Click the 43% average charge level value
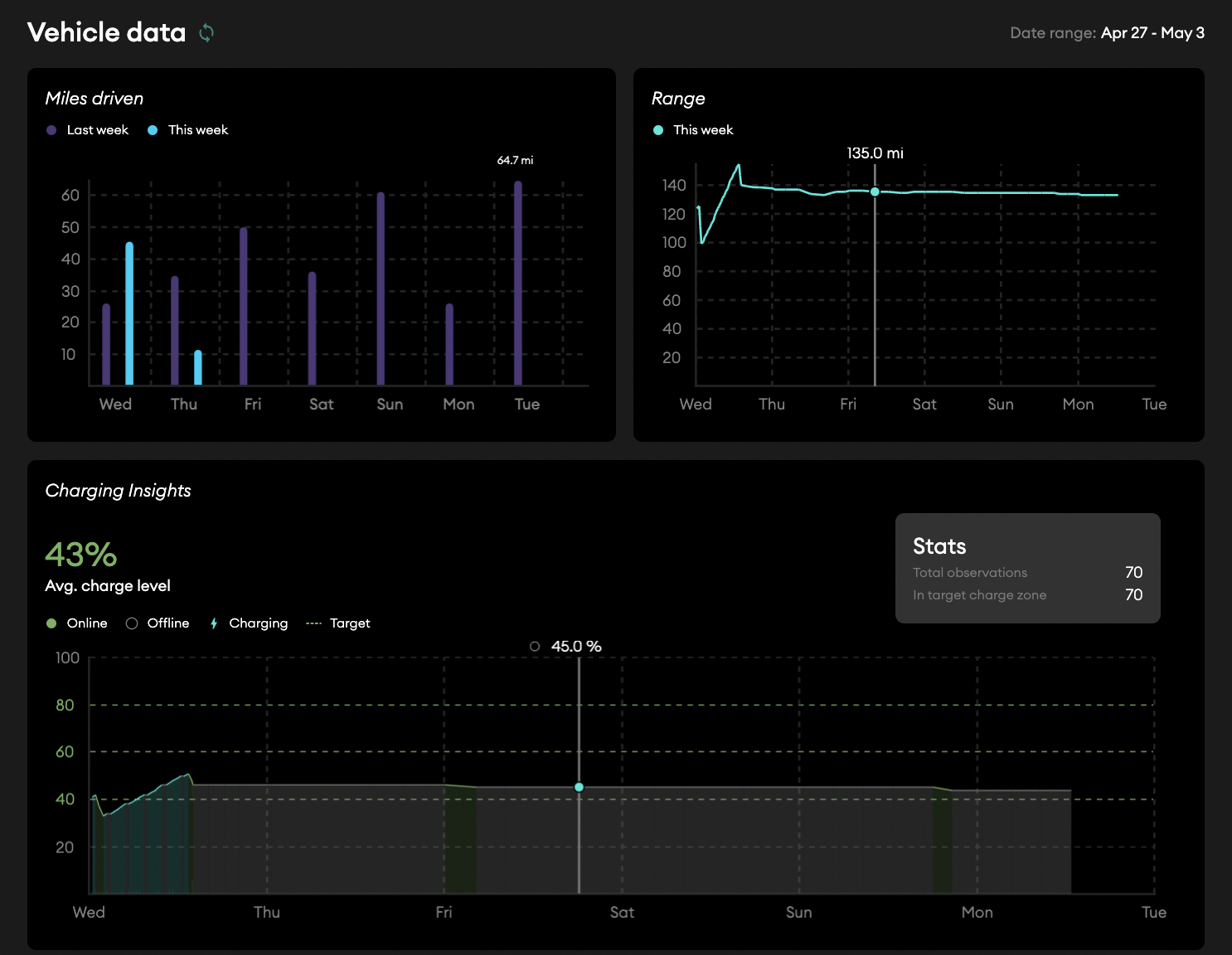The width and height of the screenshot is (1232, 955). click(81, 555)
